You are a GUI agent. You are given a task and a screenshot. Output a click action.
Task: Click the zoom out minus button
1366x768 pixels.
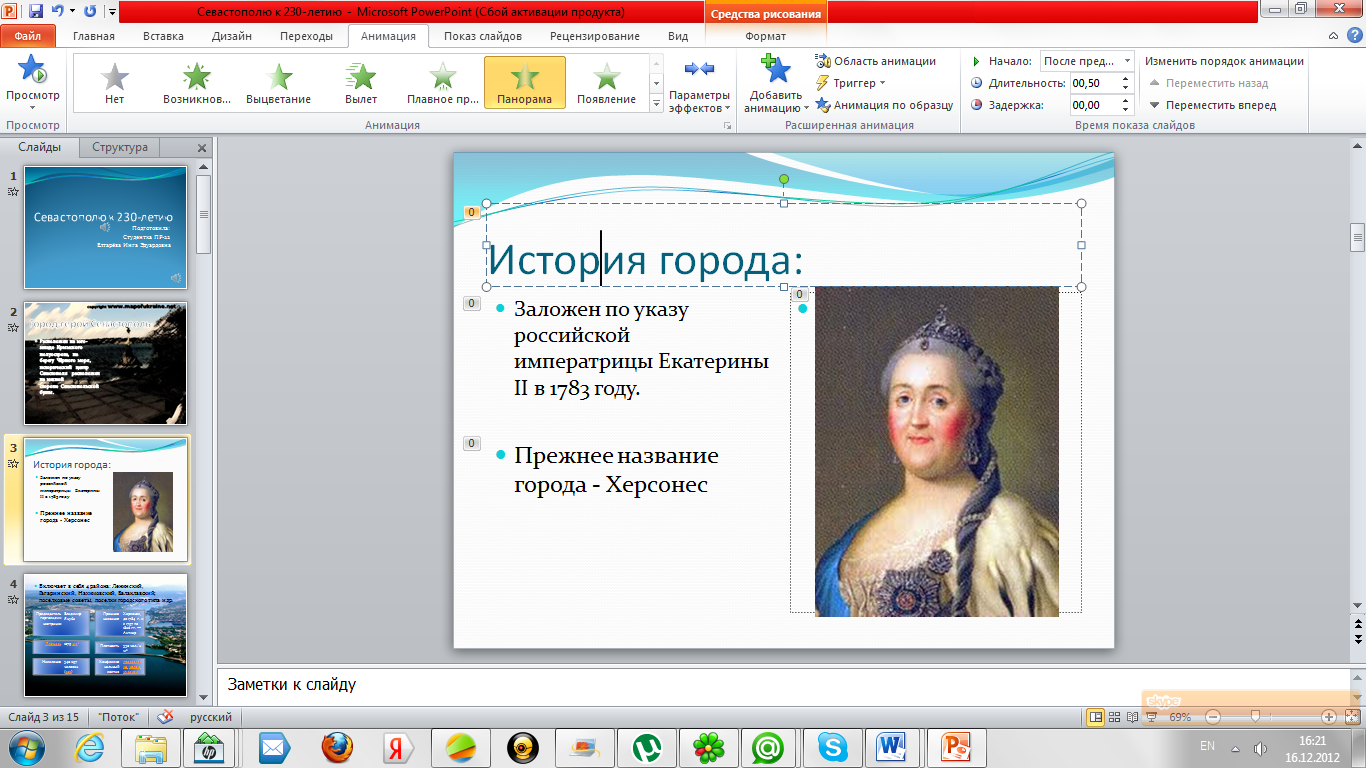[1212, 717]
